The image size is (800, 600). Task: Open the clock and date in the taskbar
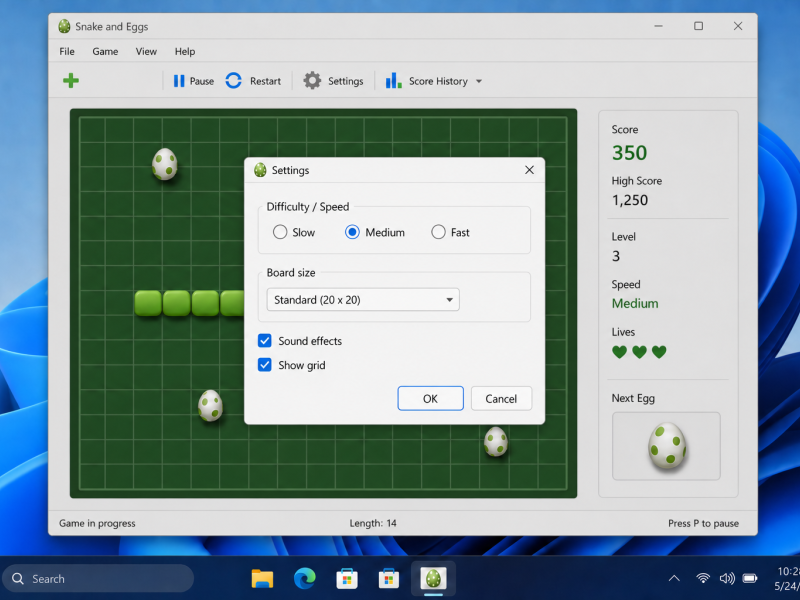[786, 579]
